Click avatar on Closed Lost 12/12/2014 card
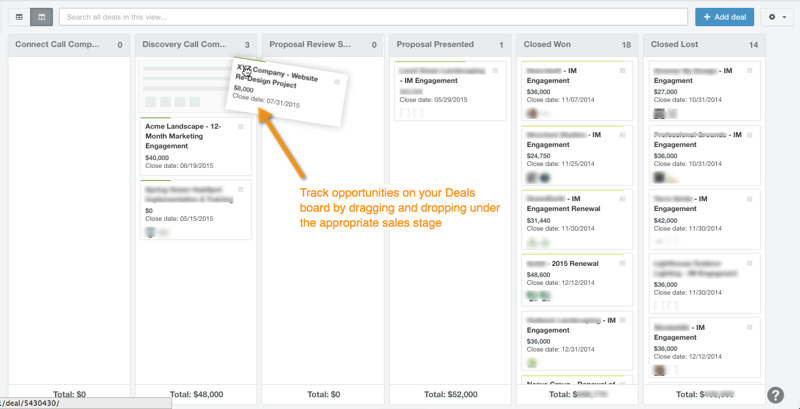 659,370
